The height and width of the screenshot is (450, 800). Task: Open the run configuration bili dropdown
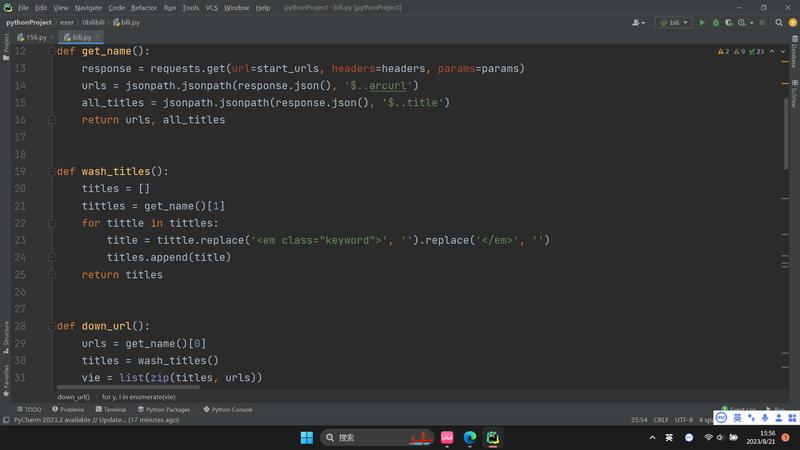673,22
